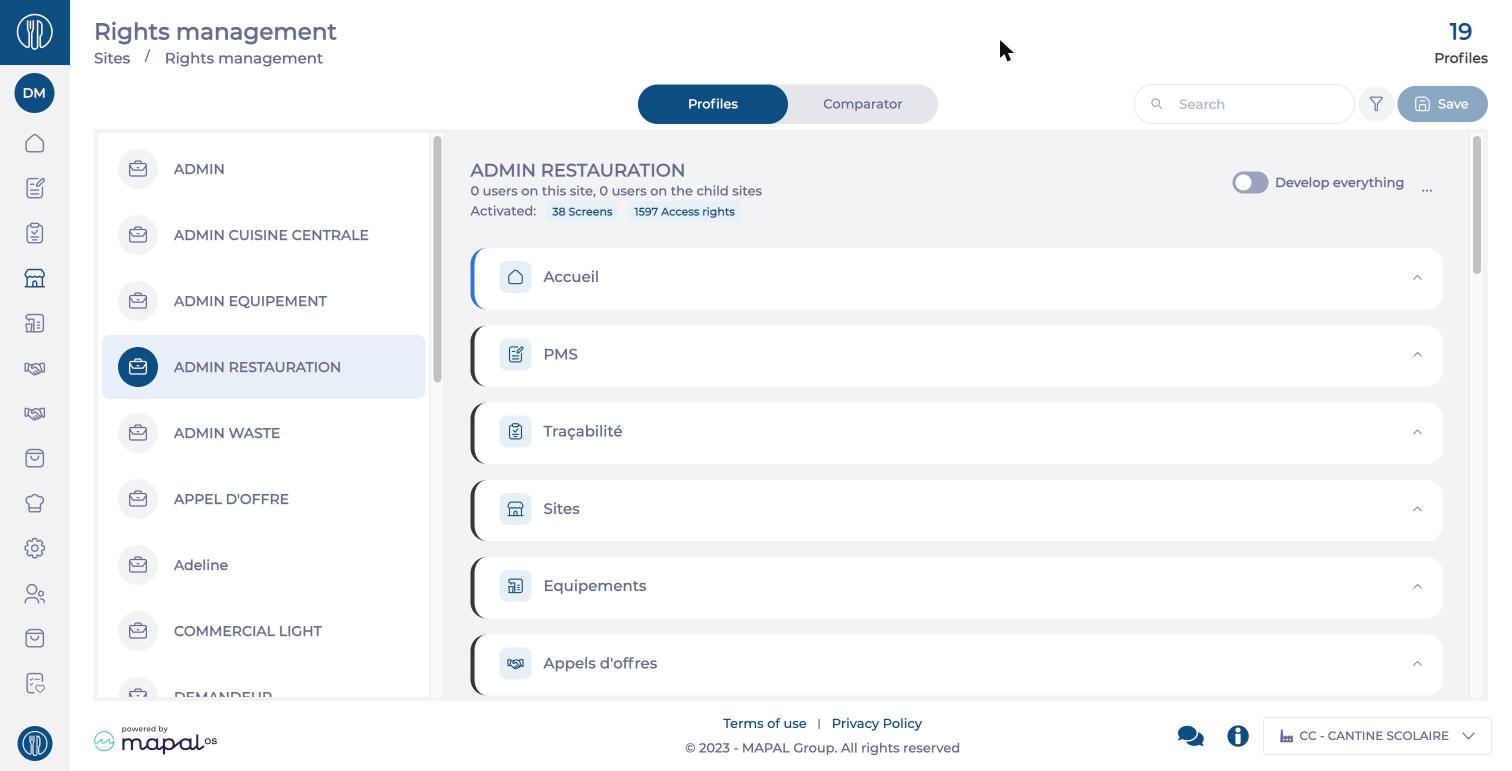Select the ADMIN WASTE profile
Viewport: 1512px width, 771px height.
(264, 433)
